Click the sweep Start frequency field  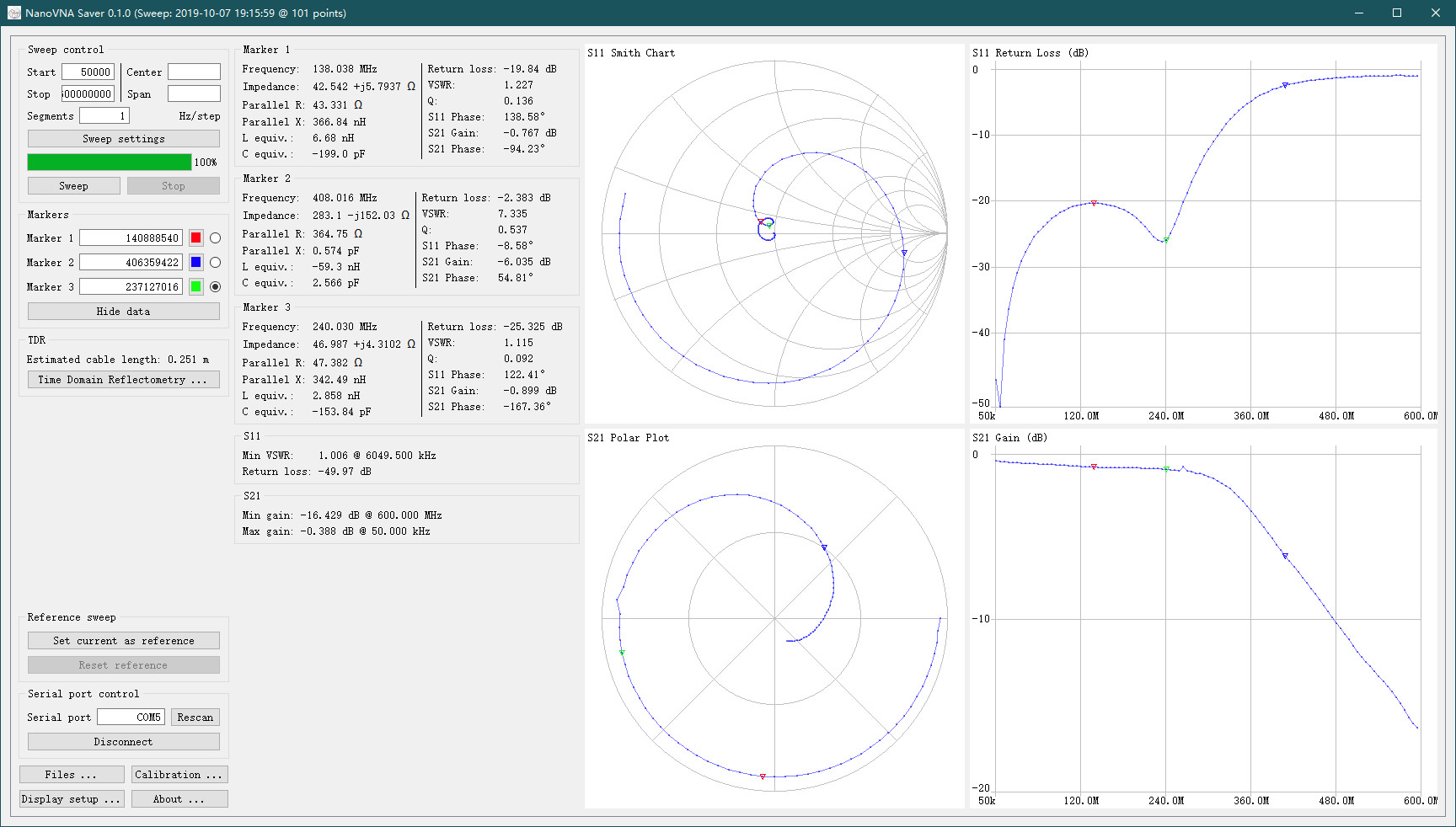(88, 72)
